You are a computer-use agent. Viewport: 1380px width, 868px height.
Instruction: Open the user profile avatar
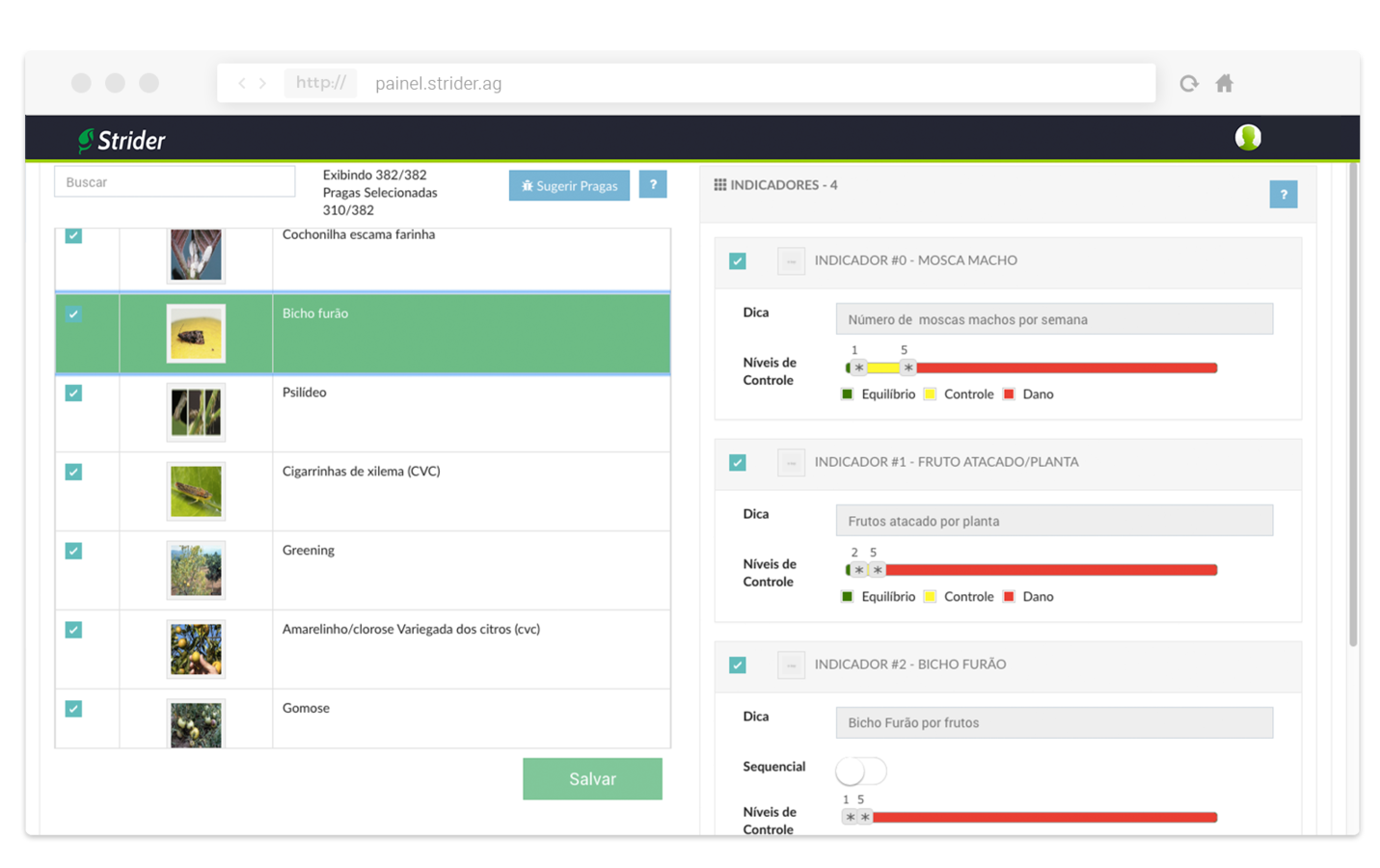[1248, 138]
